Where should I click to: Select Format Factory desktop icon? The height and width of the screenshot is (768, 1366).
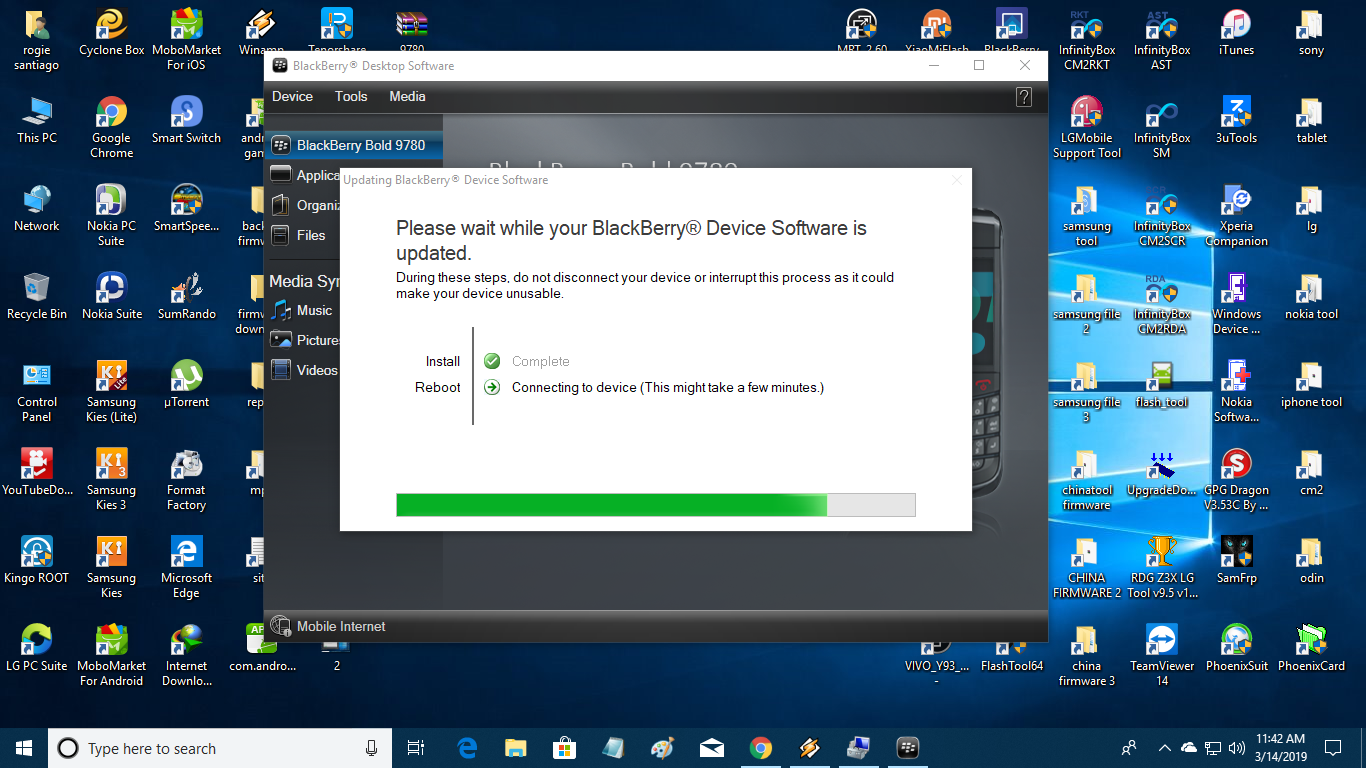click(186, 480)
